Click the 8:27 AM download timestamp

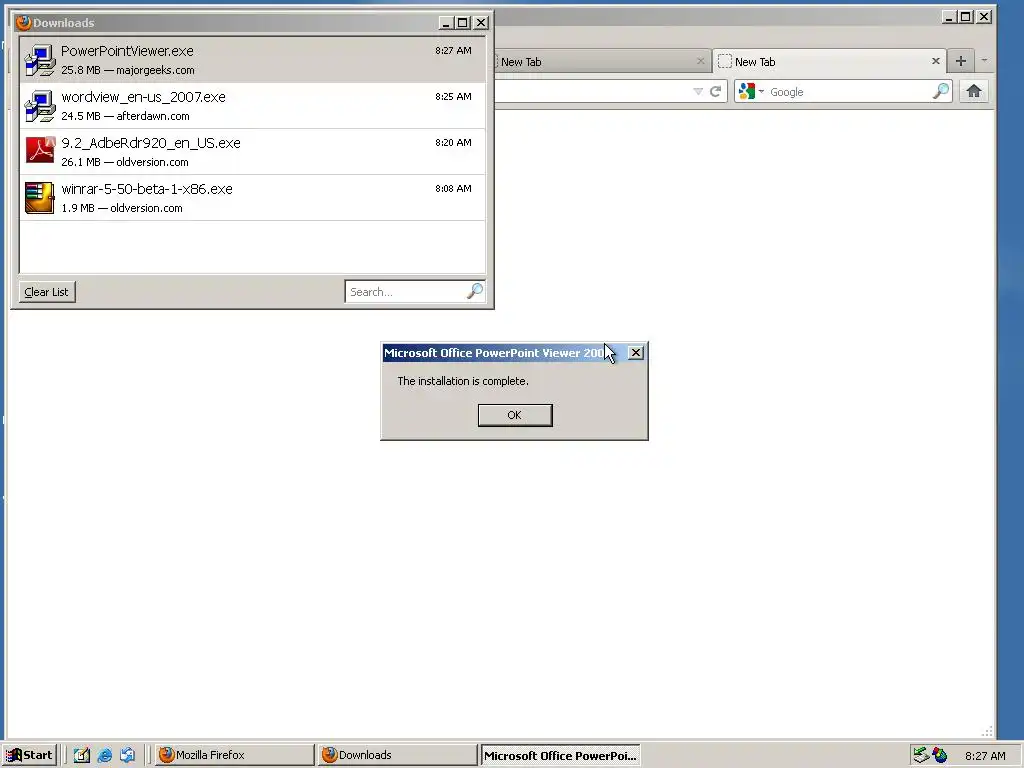[x=453, y=50]
